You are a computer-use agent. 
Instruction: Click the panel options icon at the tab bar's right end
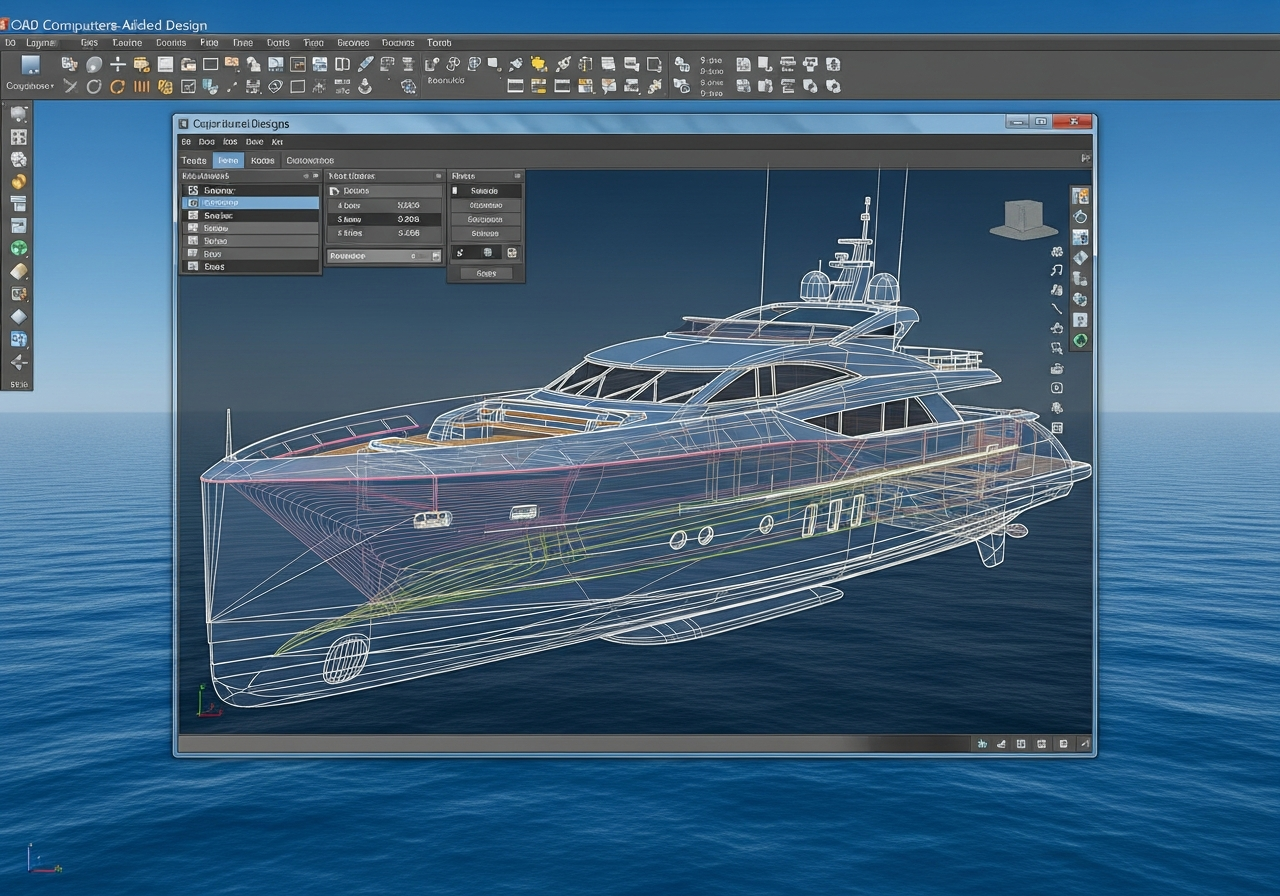tap(1086, 158)
